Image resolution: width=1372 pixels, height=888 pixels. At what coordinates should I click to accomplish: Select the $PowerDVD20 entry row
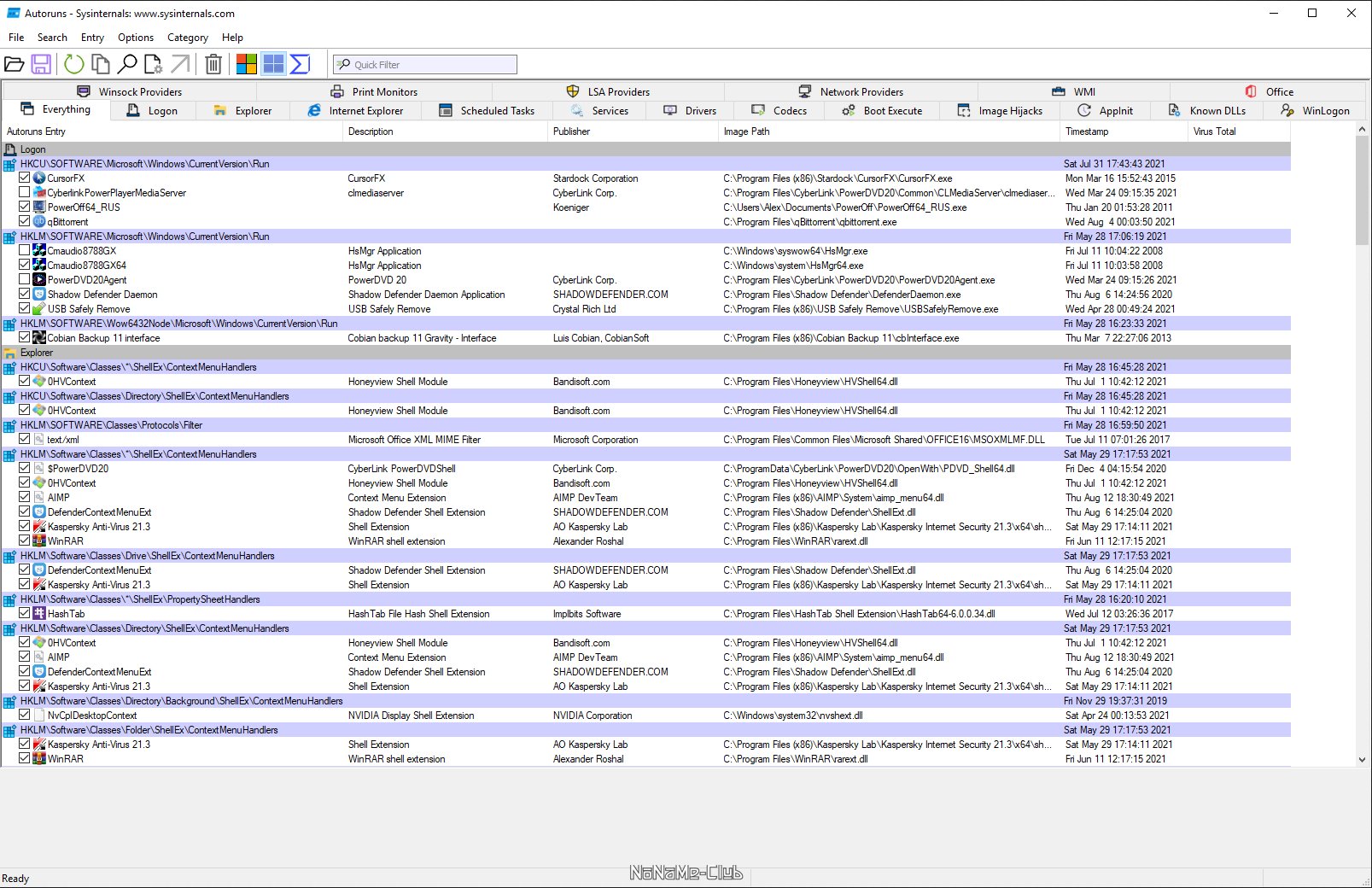(x=646, y=469)
